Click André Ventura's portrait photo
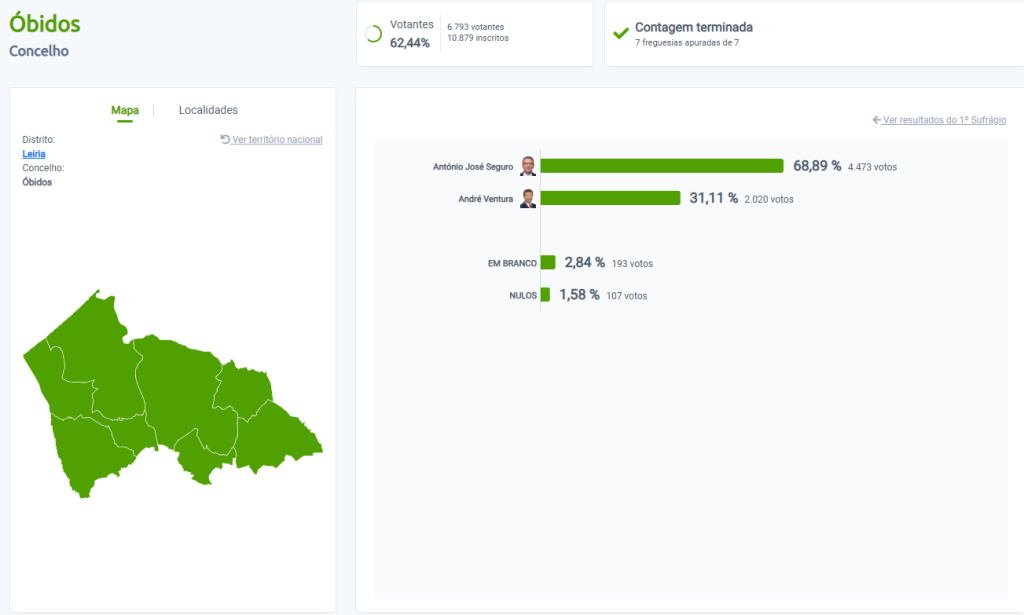The height and width of the screenshot is (615, 1024). (528, 198)
